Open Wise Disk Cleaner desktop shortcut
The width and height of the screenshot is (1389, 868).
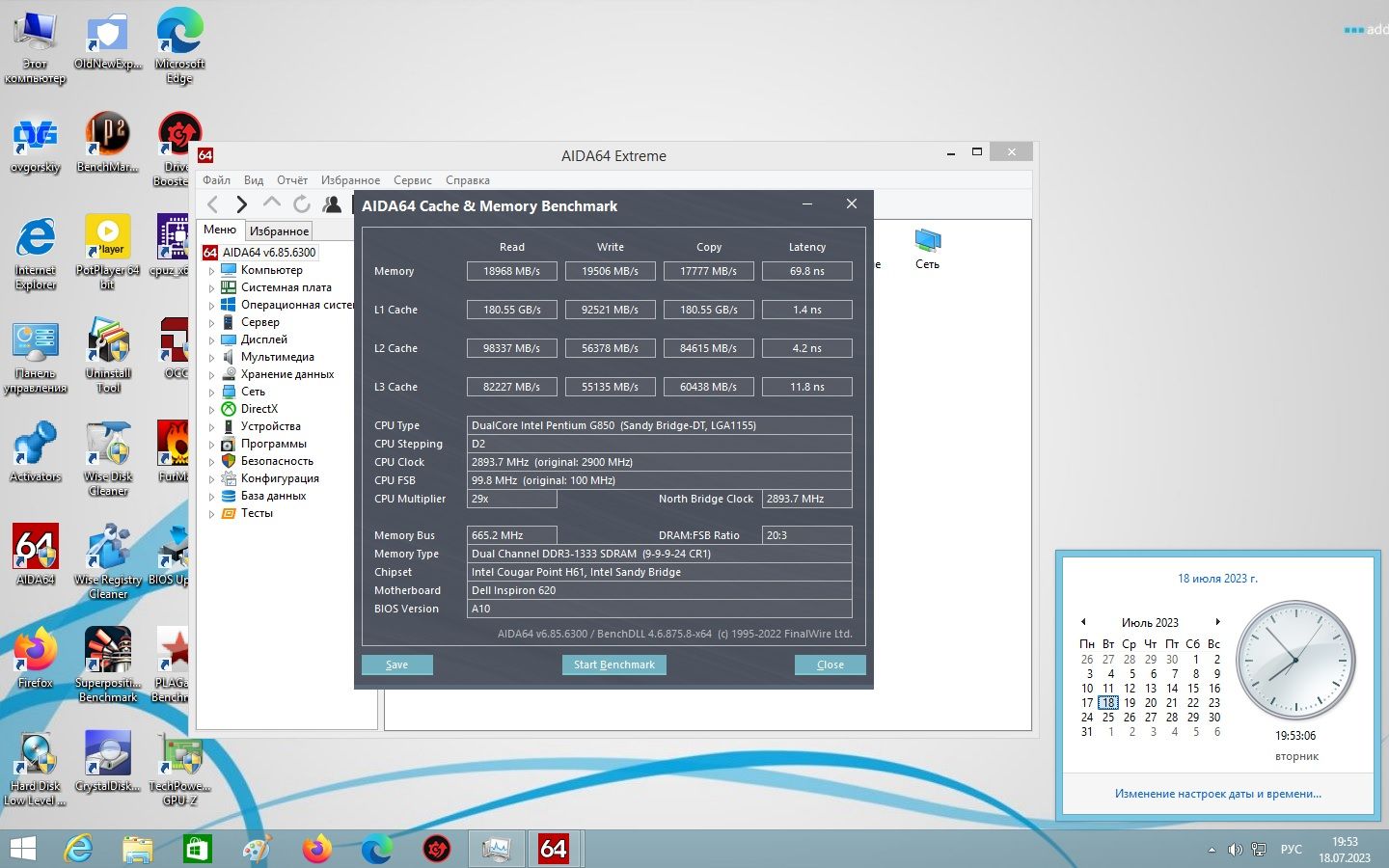pyautogui.click(x=108, y=458)
